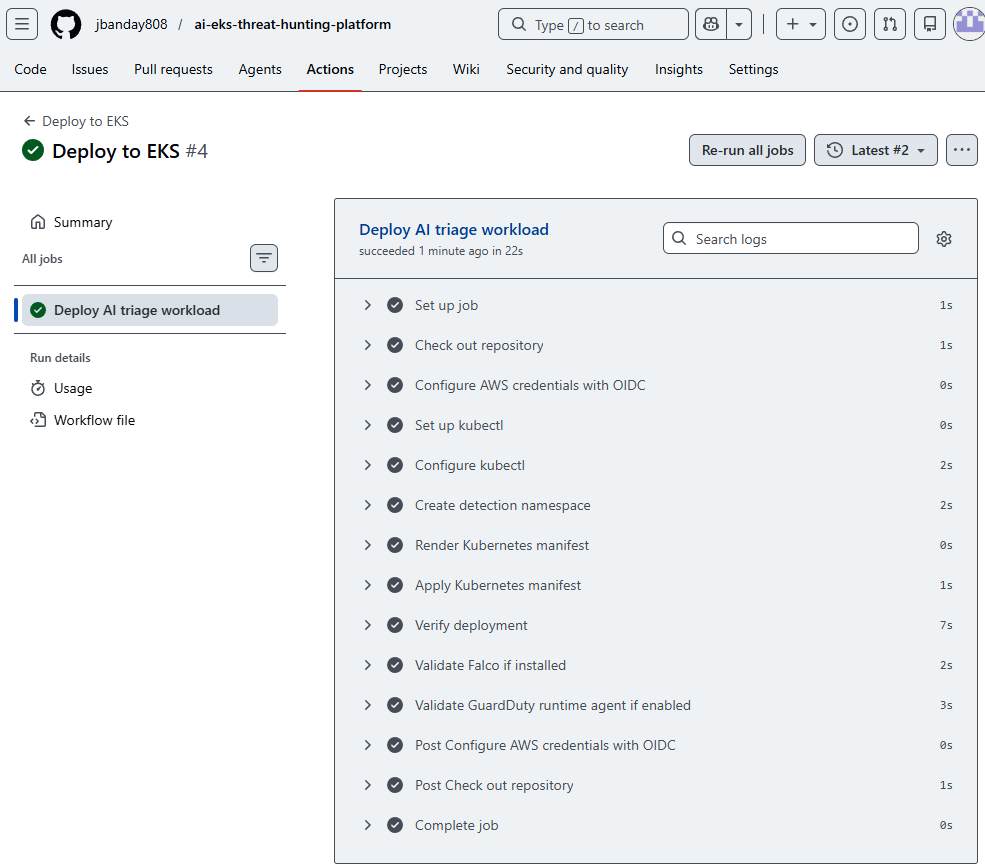This screenshot has width=985, height=867.
Task: Expand Validate GuardDuty runtime agent step
Action: coord(656,705)
